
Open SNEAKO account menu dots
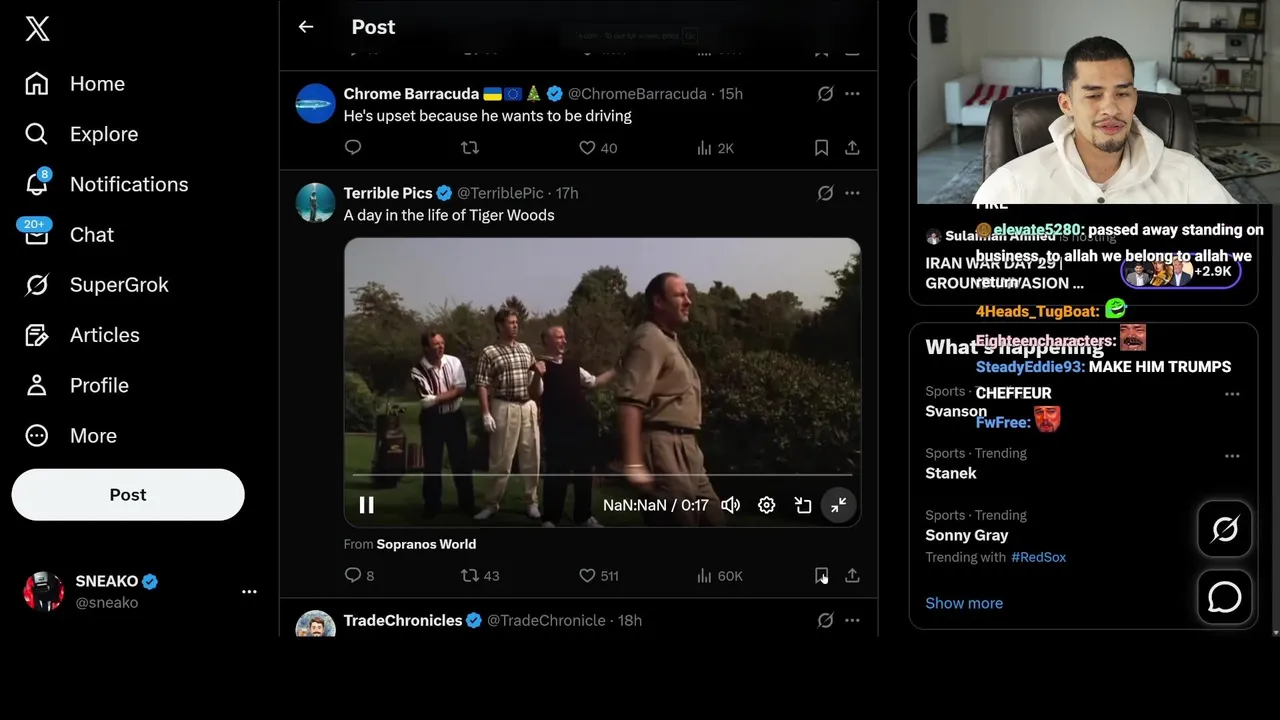[x=249, y=592]
